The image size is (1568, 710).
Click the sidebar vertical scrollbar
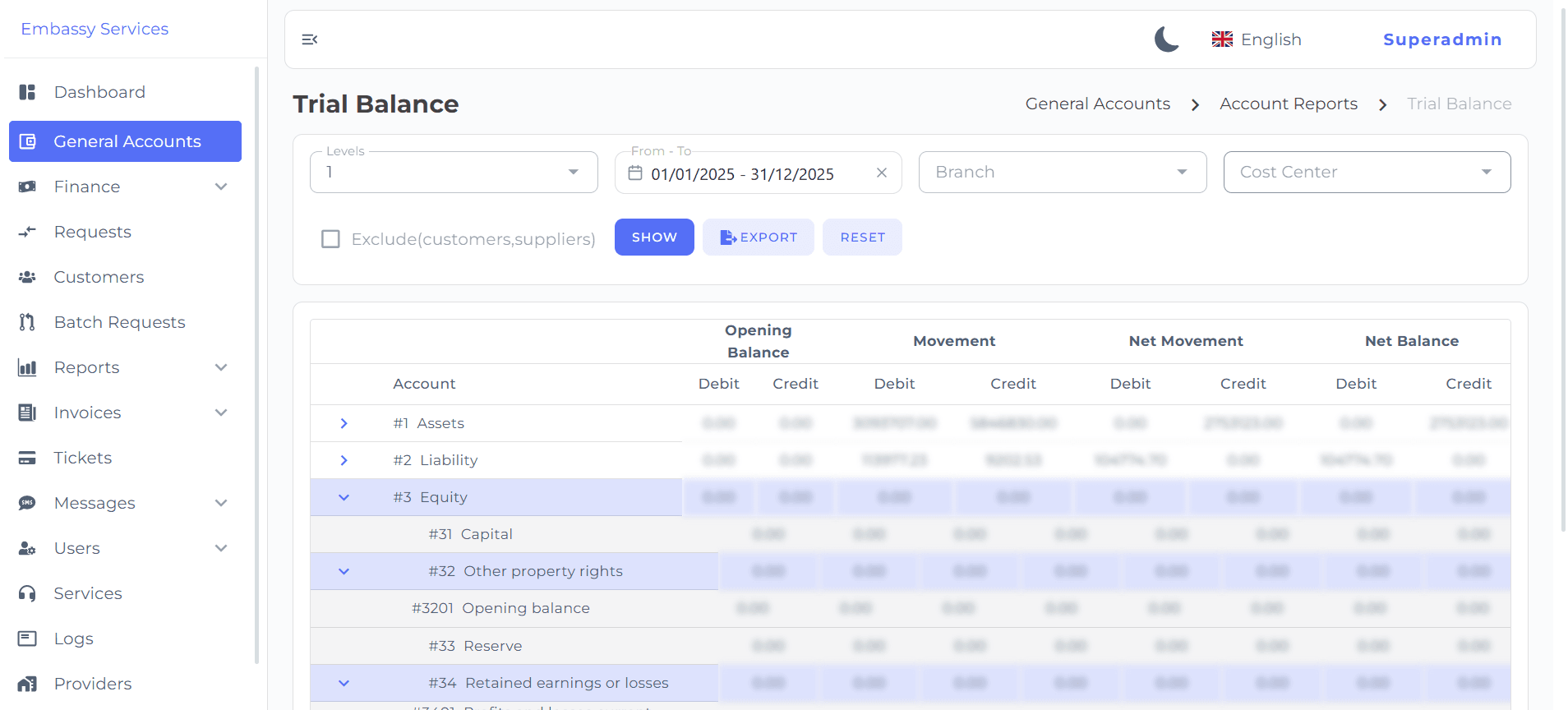pyautogui.click(x=256, y=365)
